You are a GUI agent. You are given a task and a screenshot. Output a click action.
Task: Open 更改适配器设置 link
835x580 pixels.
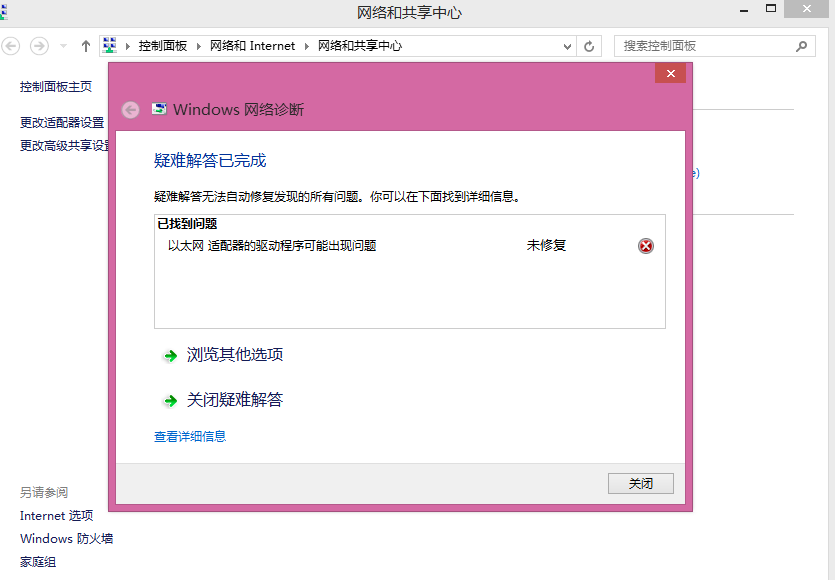62,122
